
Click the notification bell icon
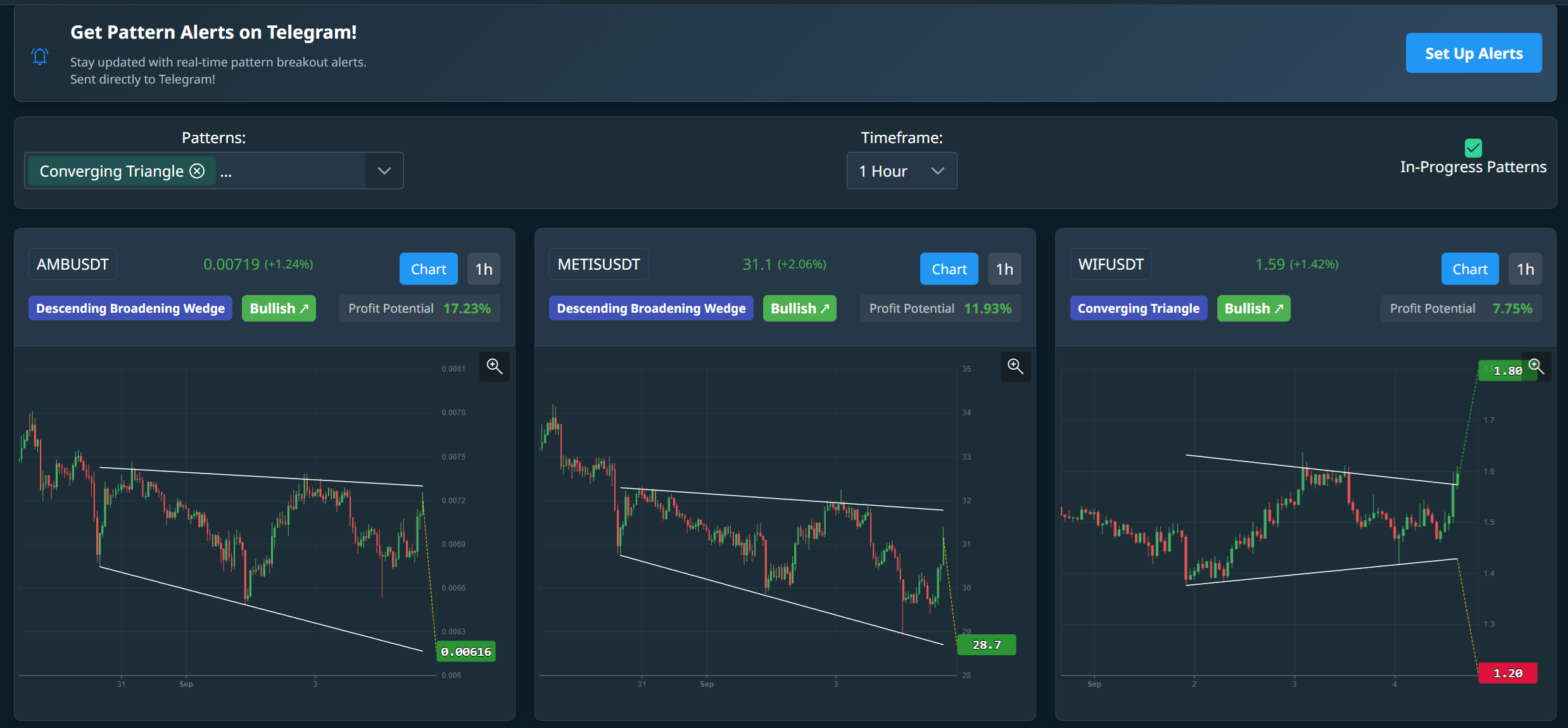pos(40,56)
